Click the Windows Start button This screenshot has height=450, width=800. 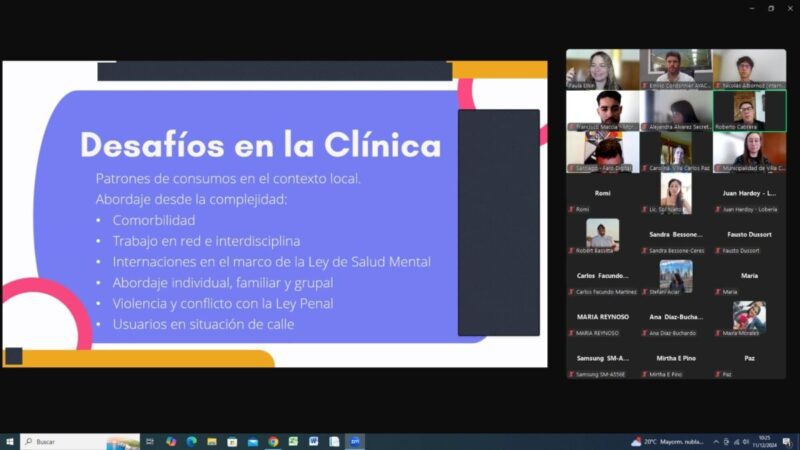tap(10, 441)
